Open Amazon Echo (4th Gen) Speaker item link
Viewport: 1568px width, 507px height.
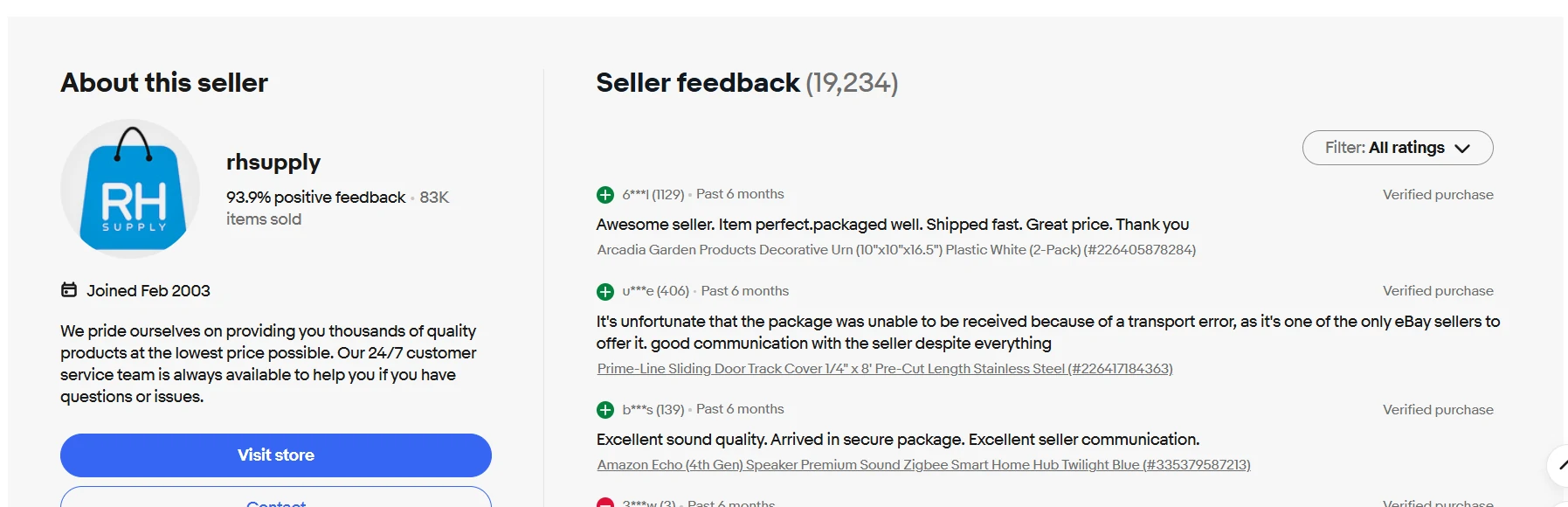(x=923, y=465)
